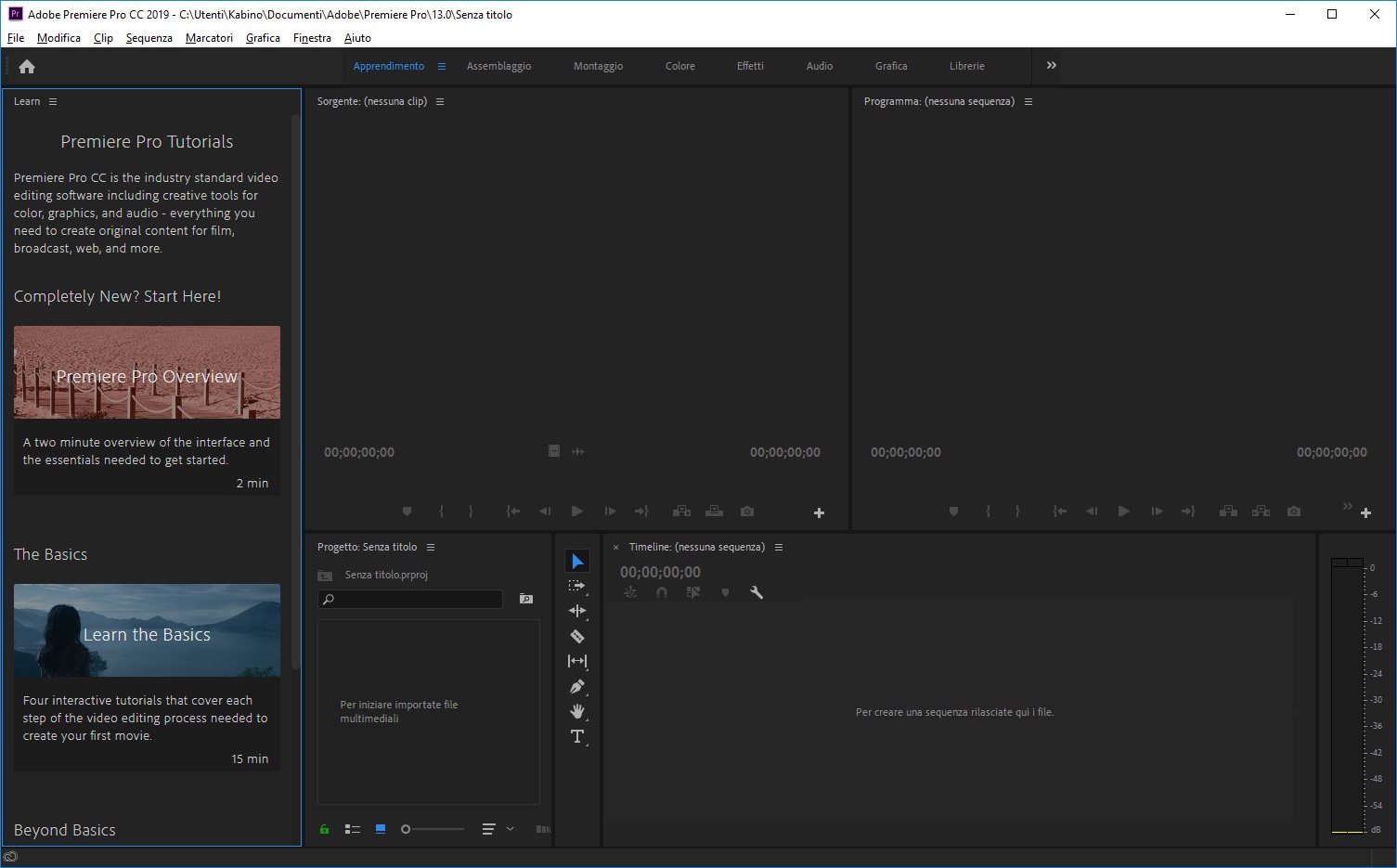
Task: Select the Razor tool
Action: point(576,637)
